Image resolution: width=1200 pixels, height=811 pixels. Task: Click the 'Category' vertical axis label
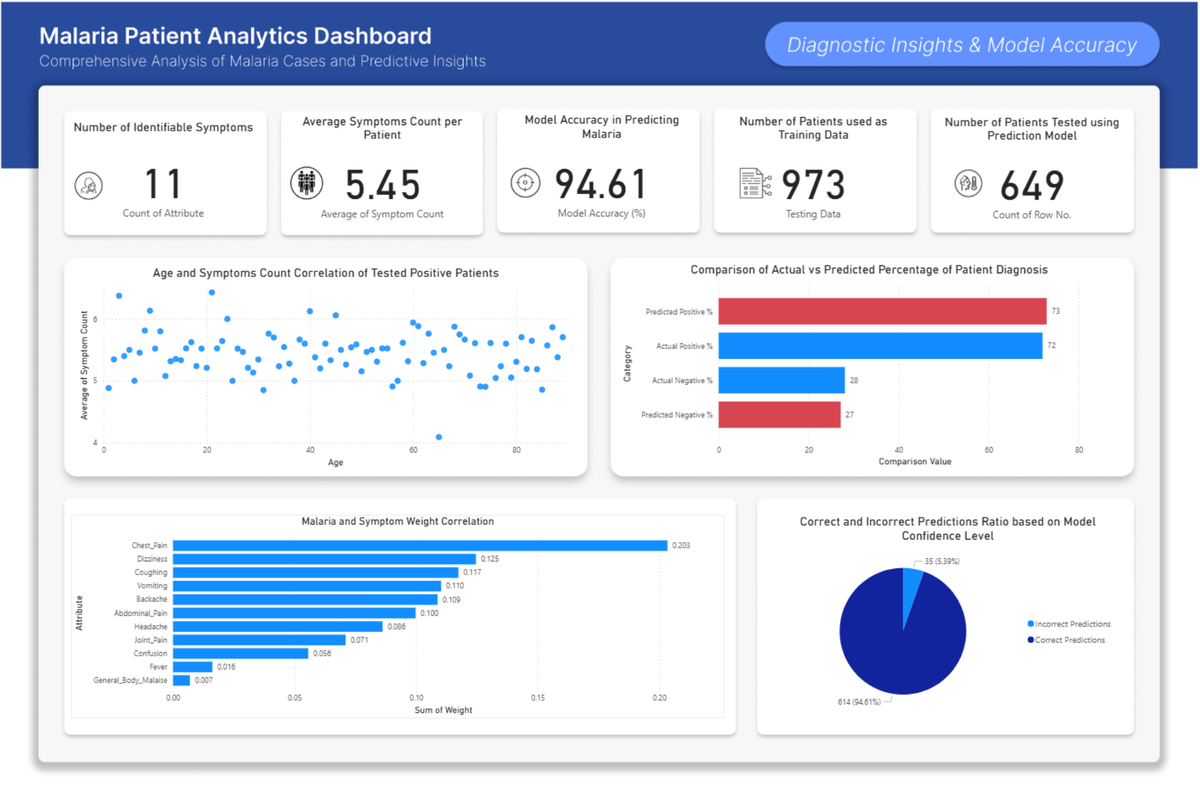[x=629, y=364]
